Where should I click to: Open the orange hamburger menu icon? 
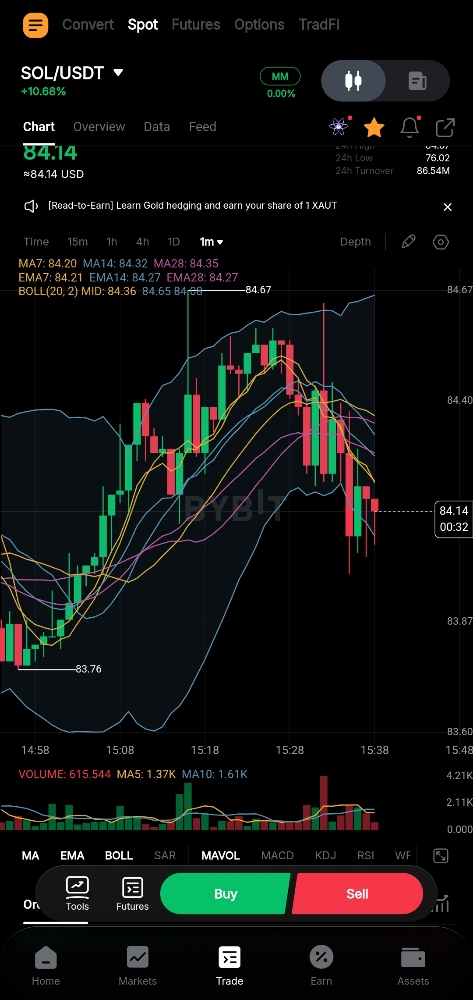[x=35, y=25]
